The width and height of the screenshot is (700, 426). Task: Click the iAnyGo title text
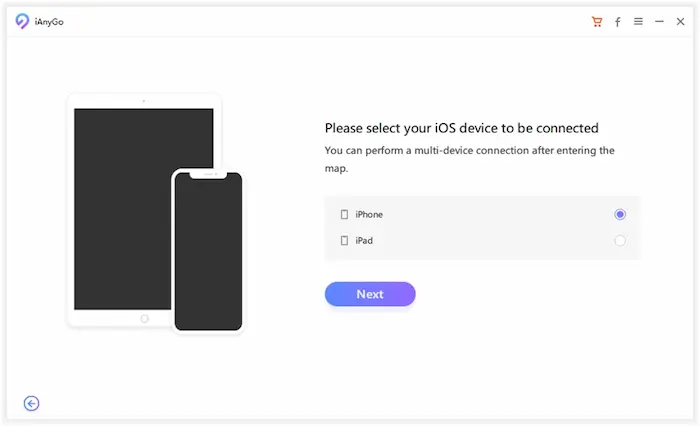click(49, 22)
